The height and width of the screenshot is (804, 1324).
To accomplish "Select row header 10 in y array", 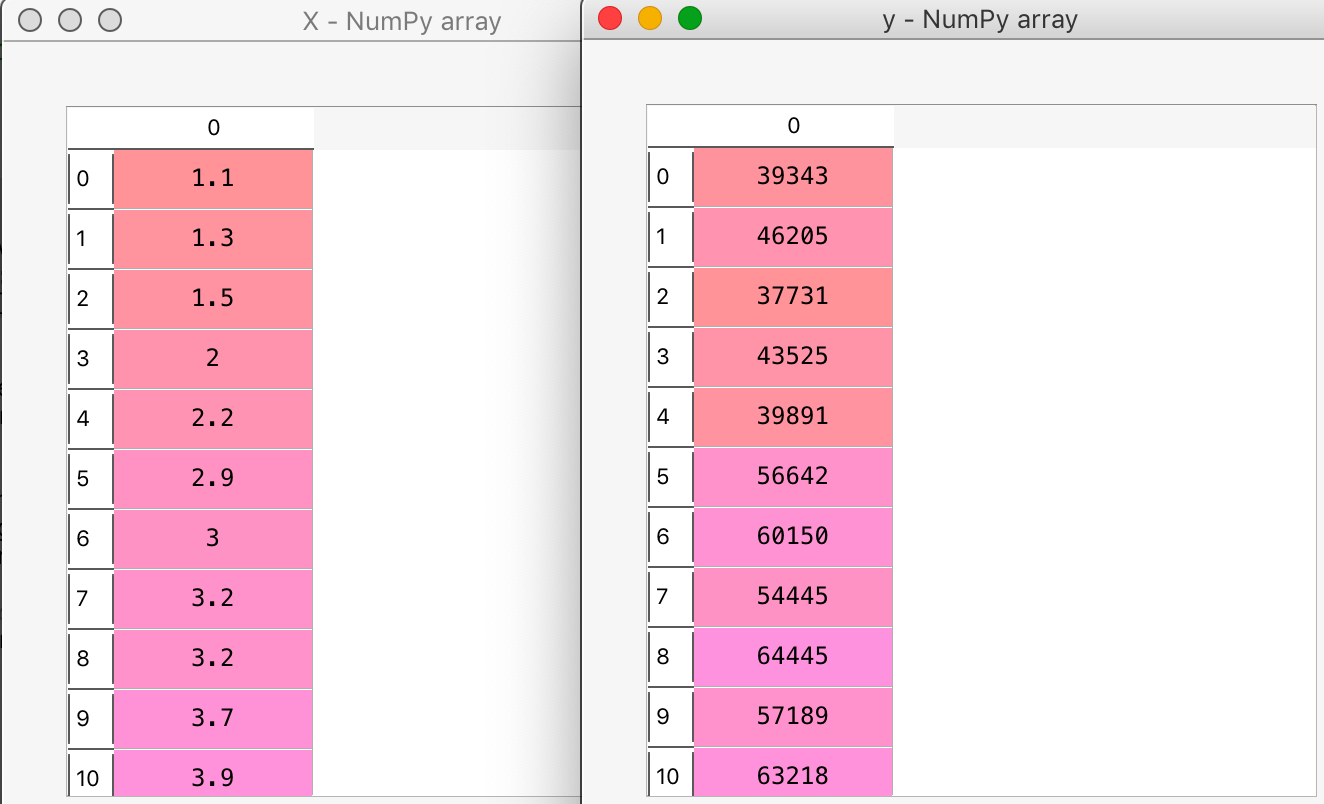I will [671, 772].
